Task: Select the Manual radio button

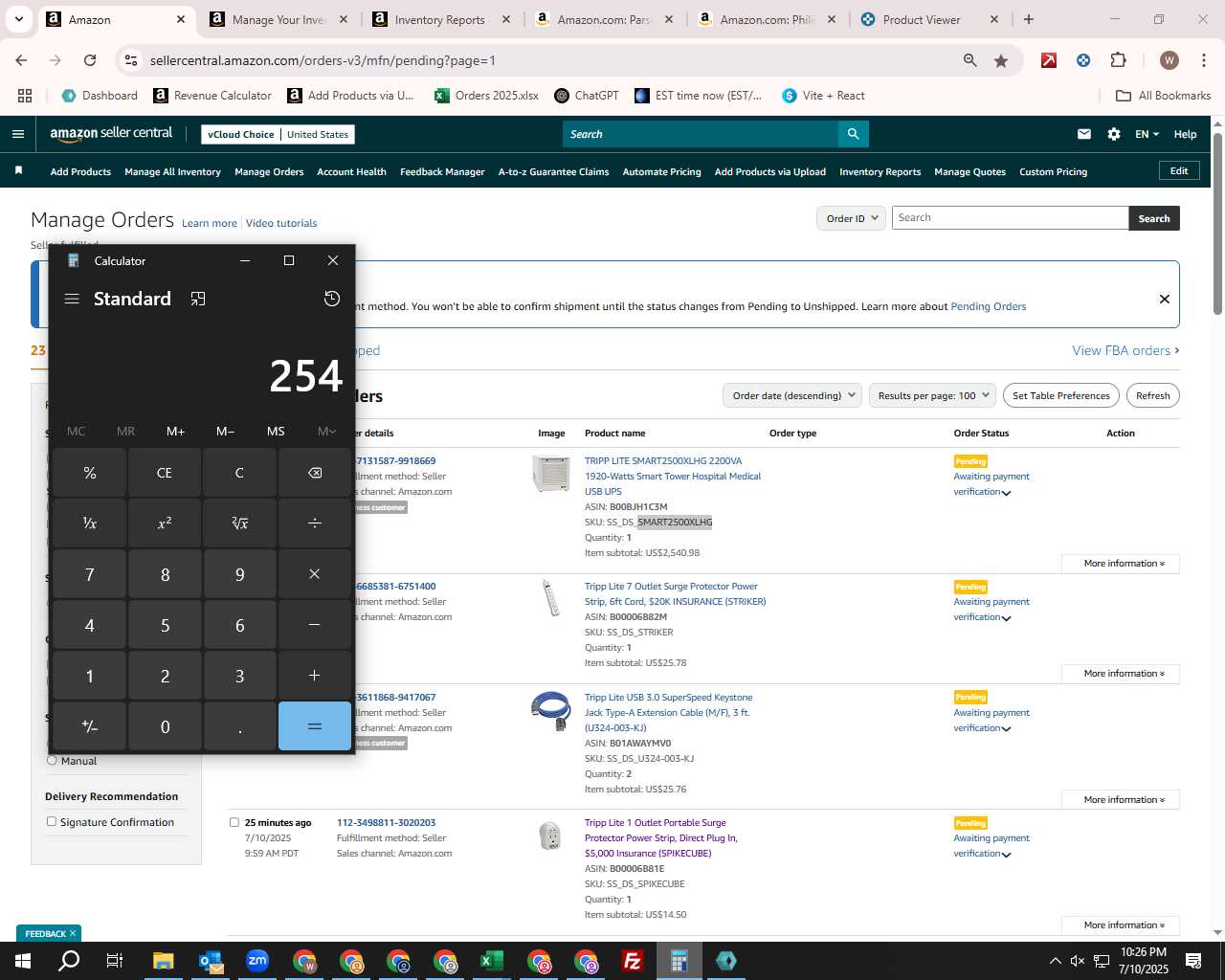Action: (52, 760)
